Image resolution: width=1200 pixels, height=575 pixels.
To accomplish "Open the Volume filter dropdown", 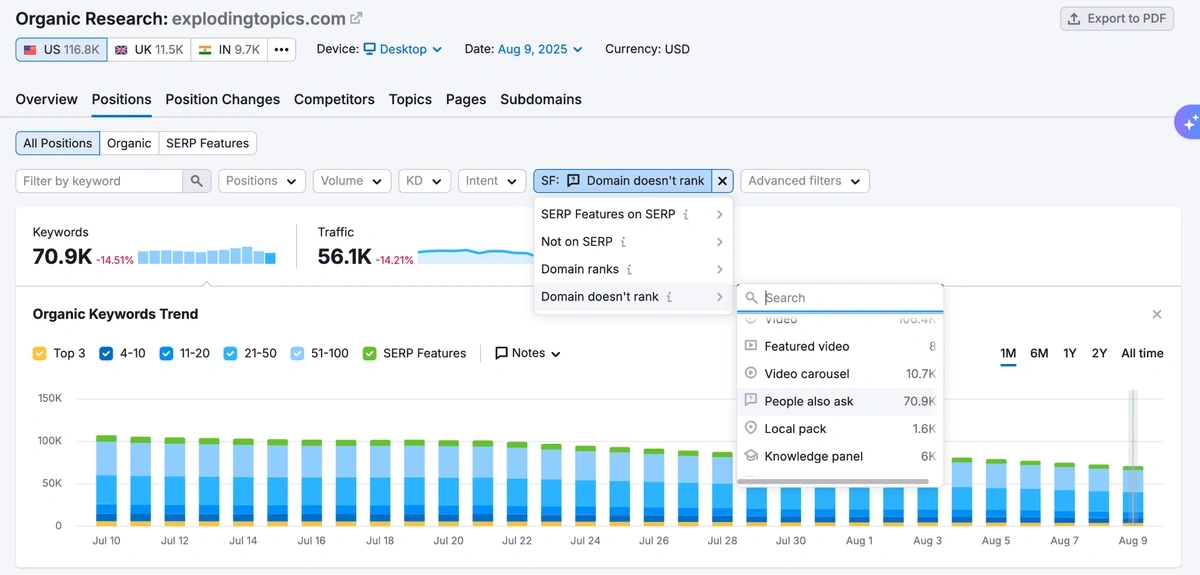I will 351,181.
